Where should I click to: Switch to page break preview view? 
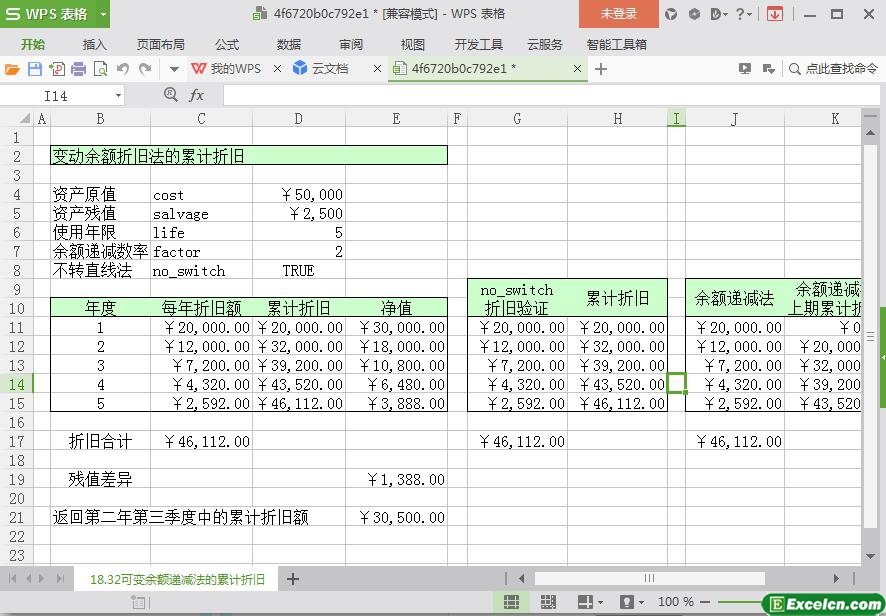[547, 602]
